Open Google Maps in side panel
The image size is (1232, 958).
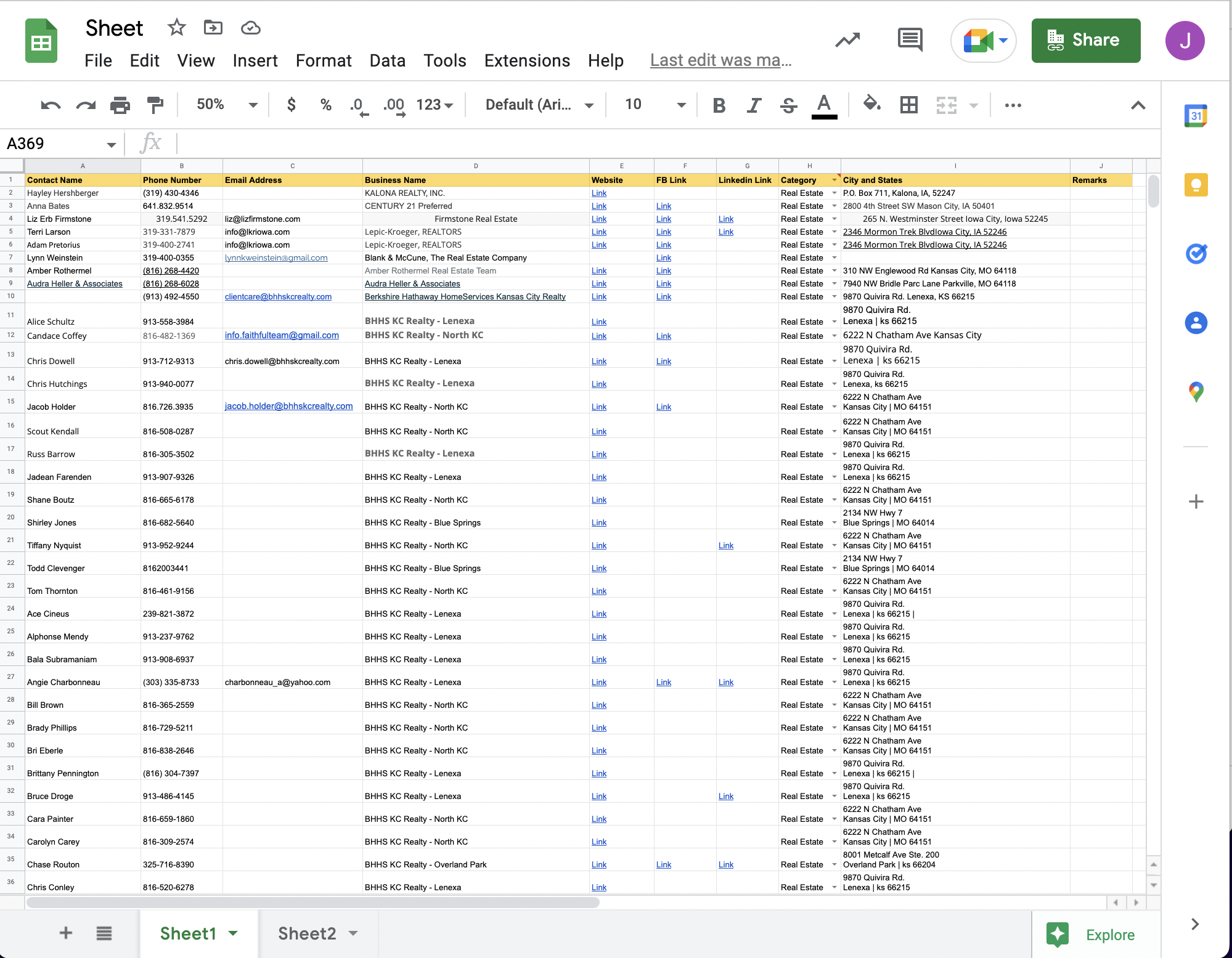[x=1196, y=391]
